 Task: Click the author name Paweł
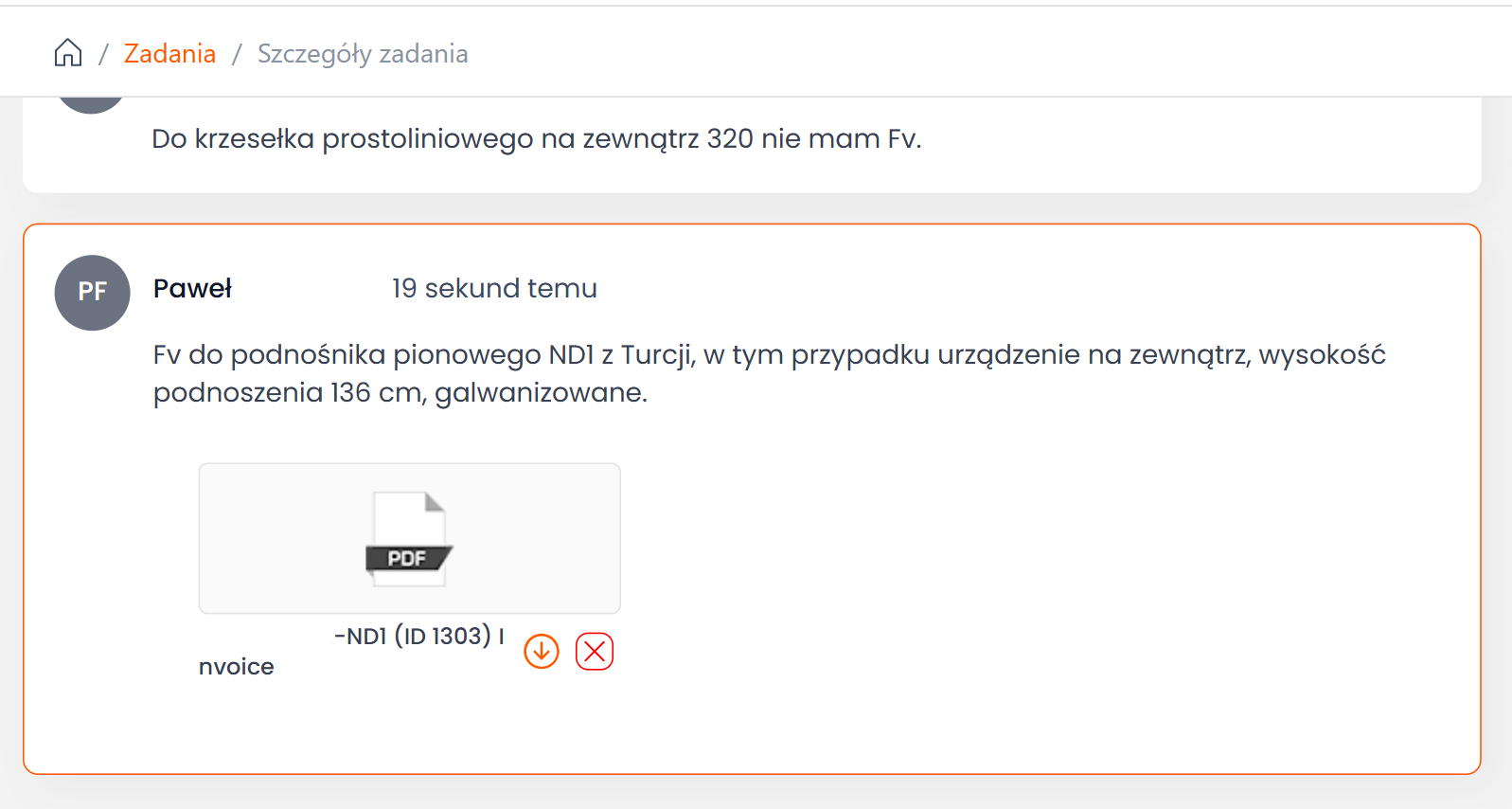192,288
